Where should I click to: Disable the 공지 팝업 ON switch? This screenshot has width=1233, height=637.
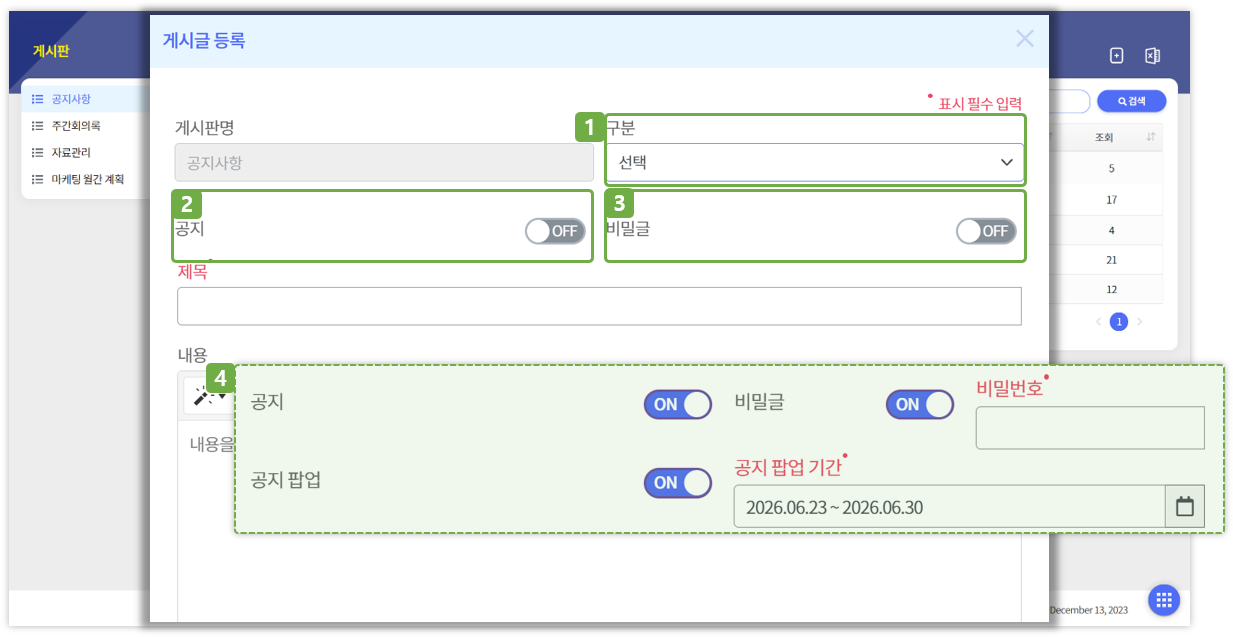(x=678, y=482)
